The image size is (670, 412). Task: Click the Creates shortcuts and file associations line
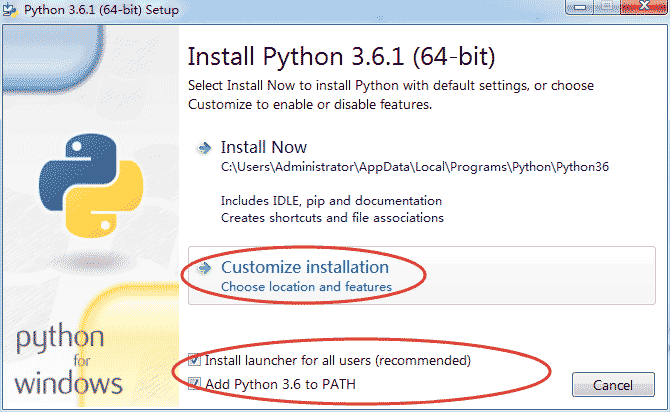(332, 216)
